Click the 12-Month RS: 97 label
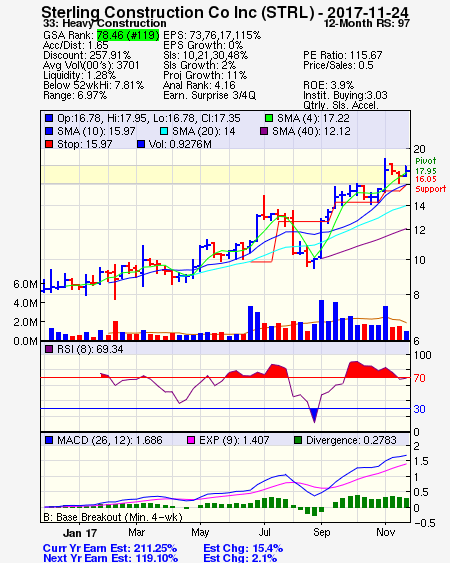 [367, 23]
